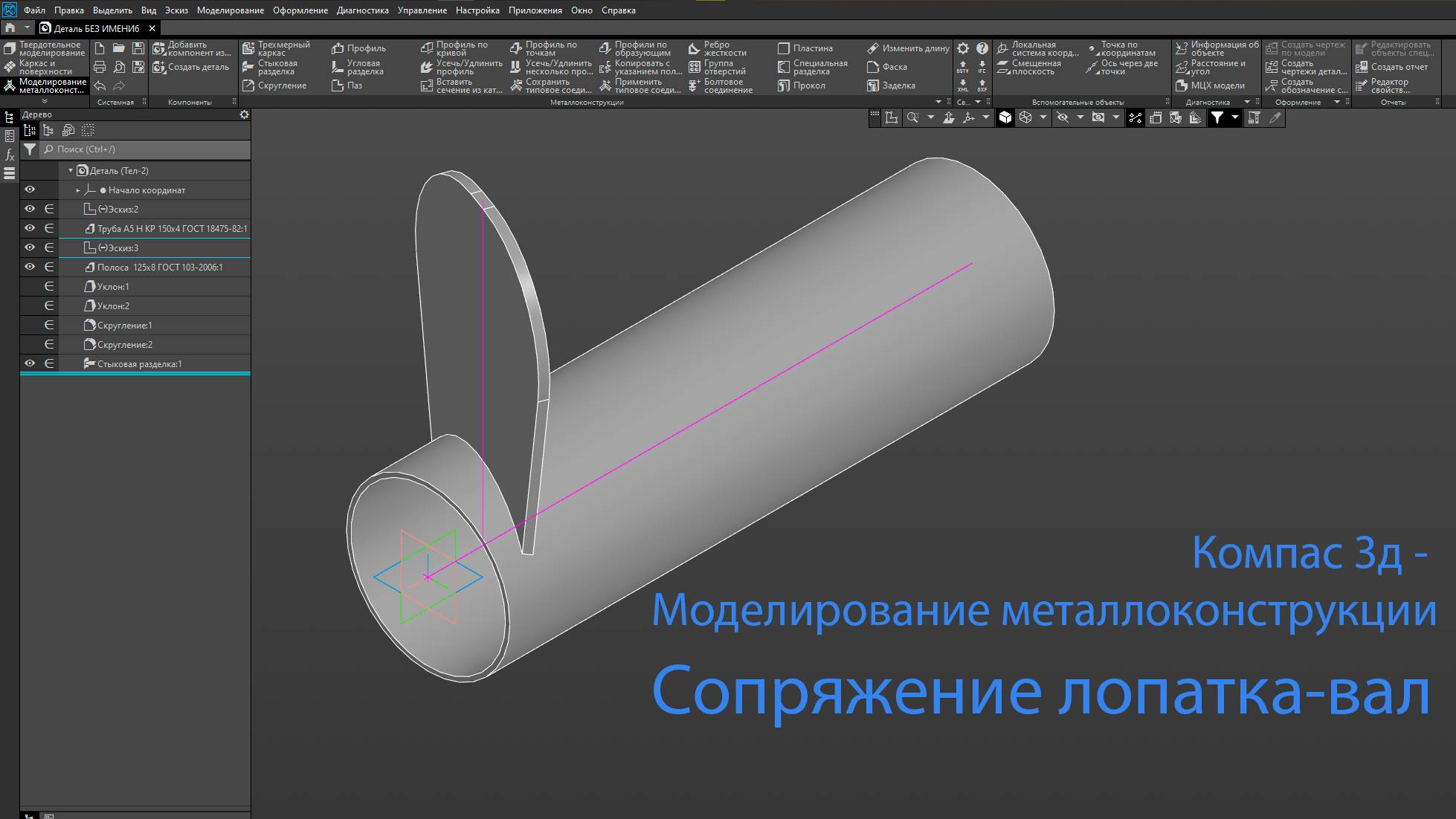
Task: Hide Труба А5 Н КР 150х4 item
Action: click(30, 228)
